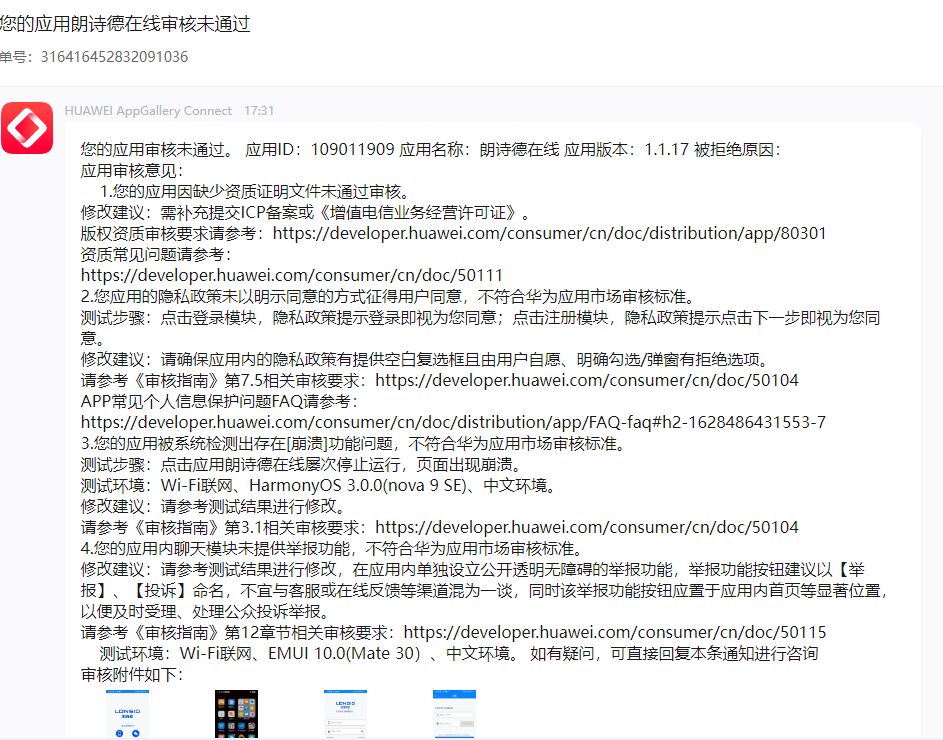Open the distribution/app/80301 qualification link

tap(550, 233)
